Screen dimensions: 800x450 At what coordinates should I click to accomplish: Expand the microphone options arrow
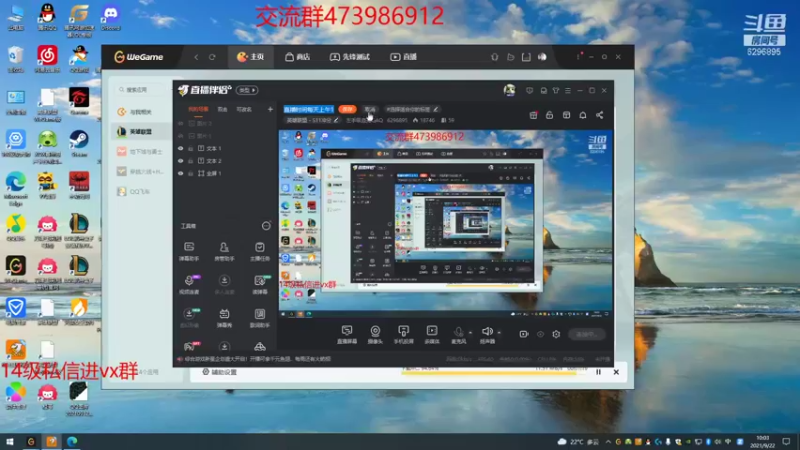[x=470, y=333]
